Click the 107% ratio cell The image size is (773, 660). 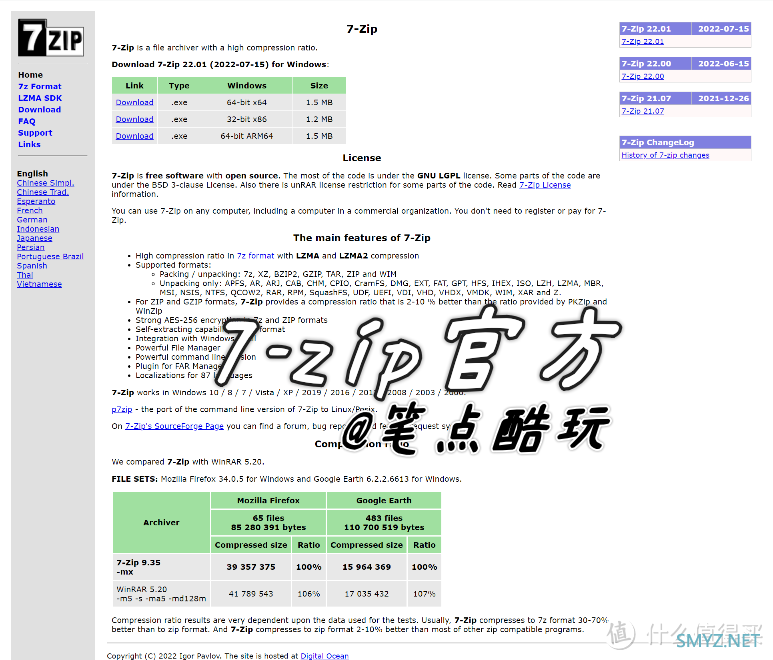tap(424, 594)
